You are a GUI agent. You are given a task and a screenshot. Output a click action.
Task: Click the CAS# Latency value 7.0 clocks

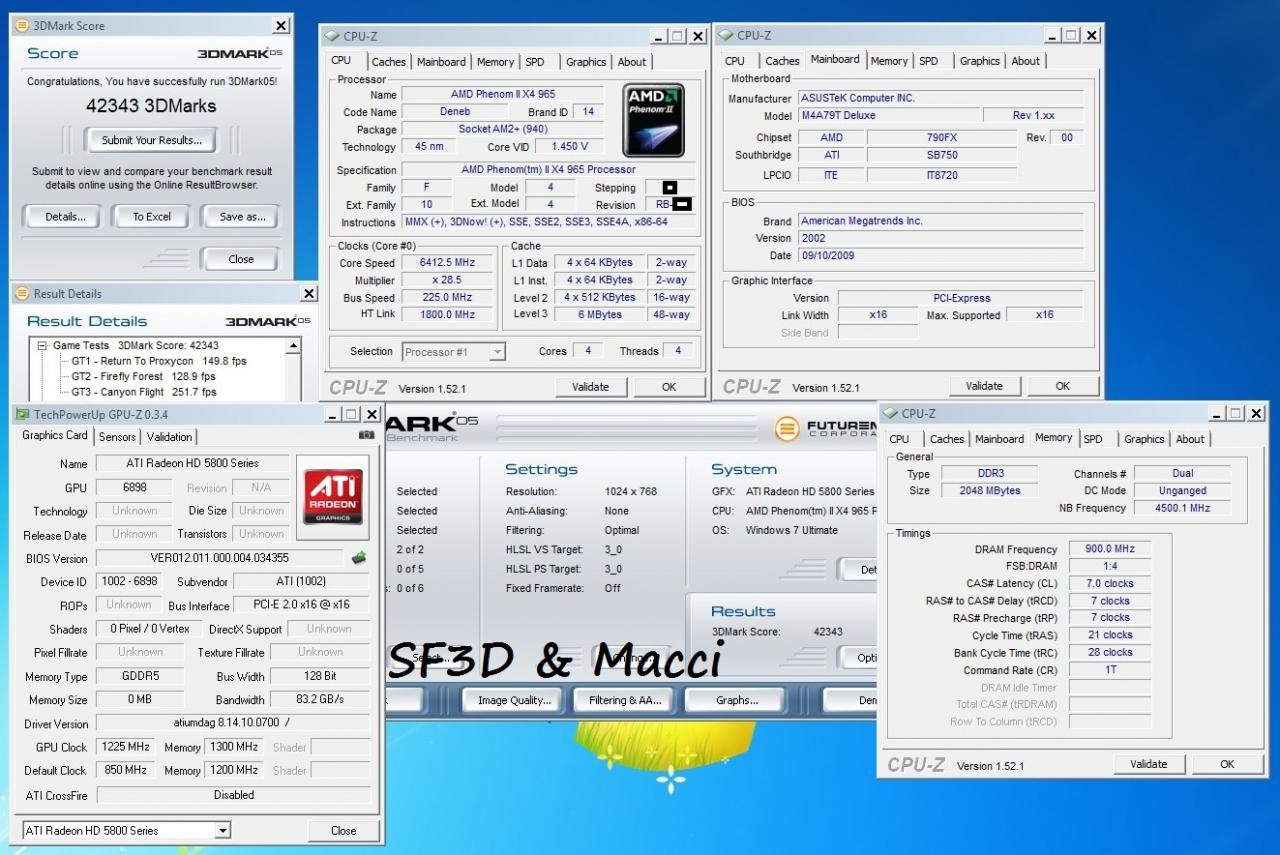click(1110, 584)
